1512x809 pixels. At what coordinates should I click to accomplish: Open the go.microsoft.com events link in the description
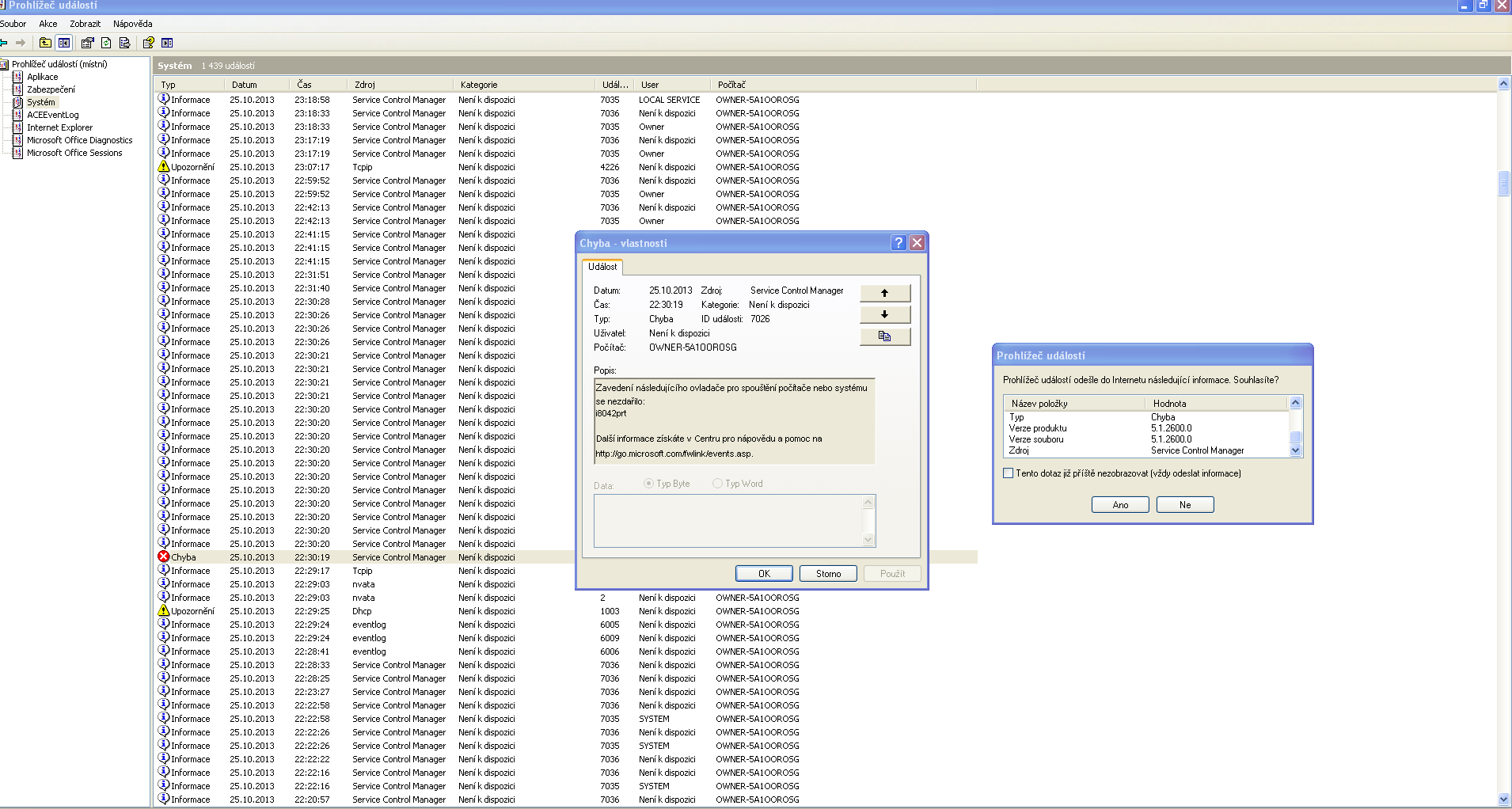pyautogui.click(x=674, y=454)
